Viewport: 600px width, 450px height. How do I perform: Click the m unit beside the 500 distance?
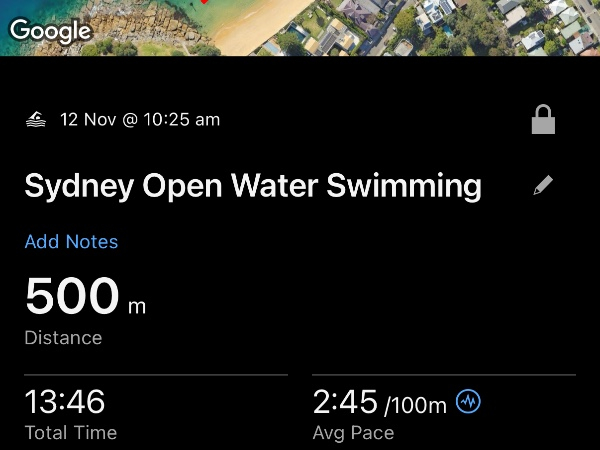point(136,305)
